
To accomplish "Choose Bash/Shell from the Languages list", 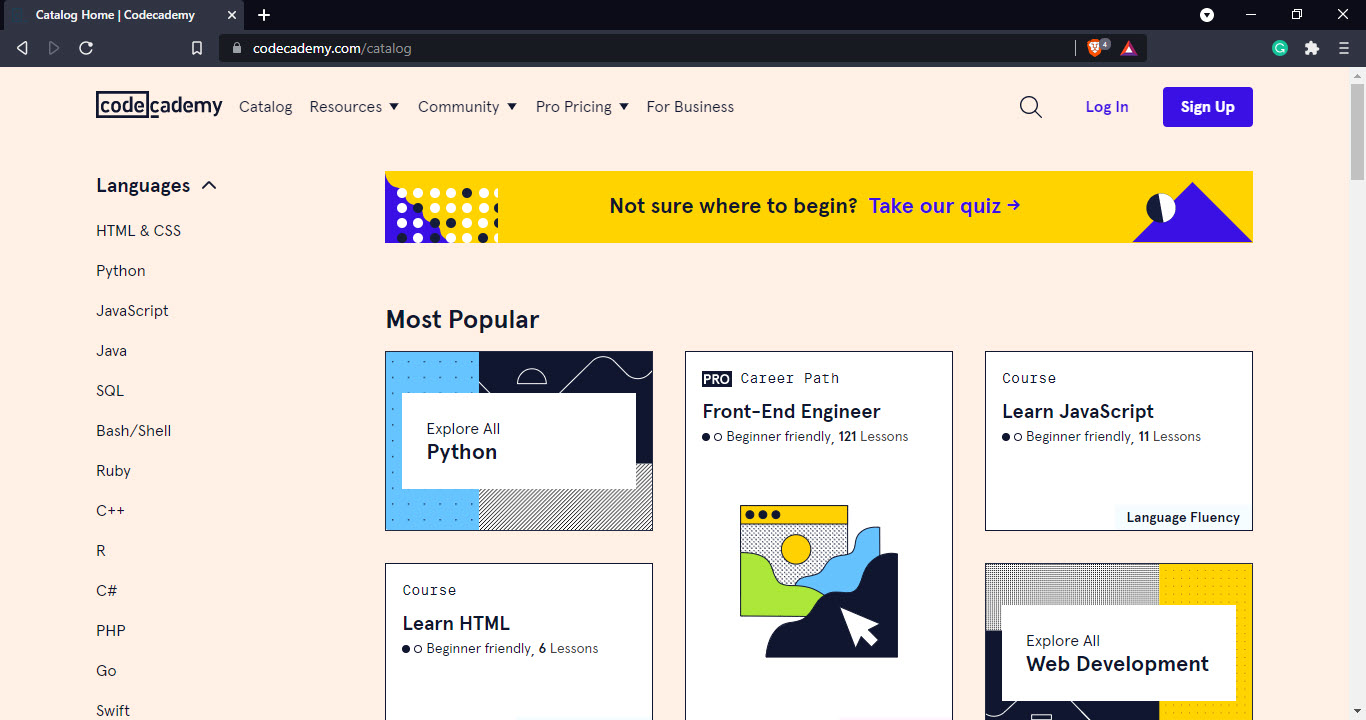I will pyautogui.click(x=134, y=431).
